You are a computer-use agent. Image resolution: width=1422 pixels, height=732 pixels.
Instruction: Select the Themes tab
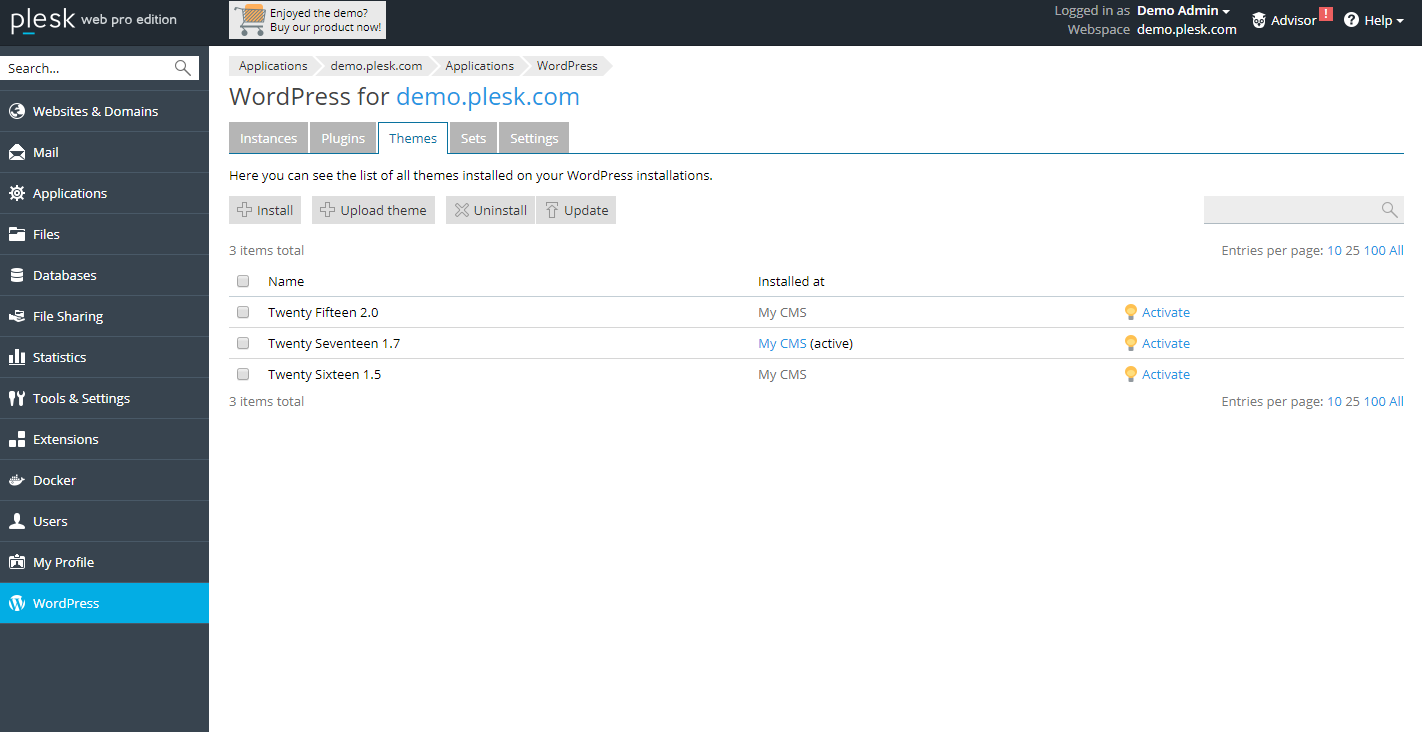(x=413, y=138)
